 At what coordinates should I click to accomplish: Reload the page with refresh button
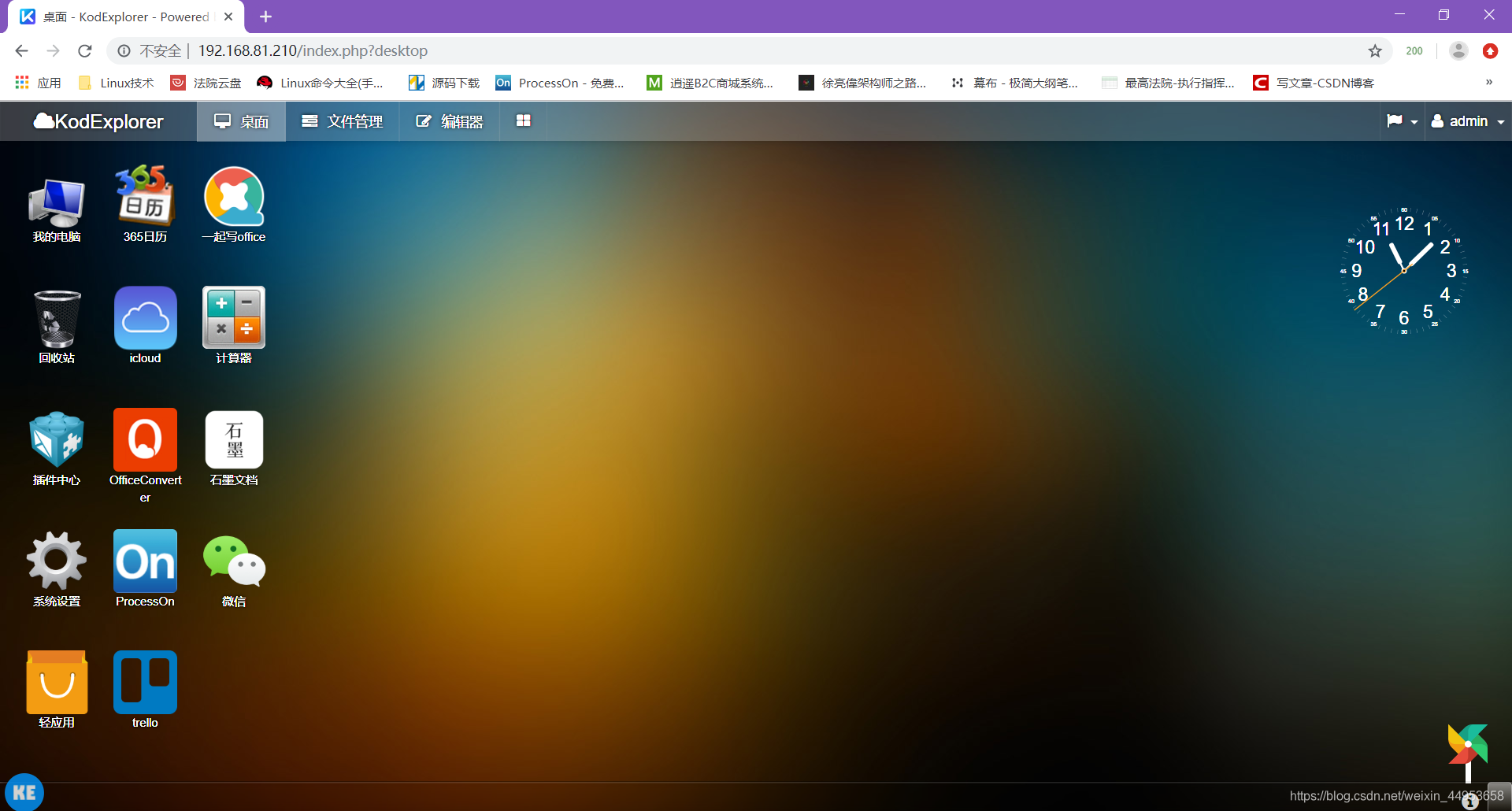click(85, 50)
